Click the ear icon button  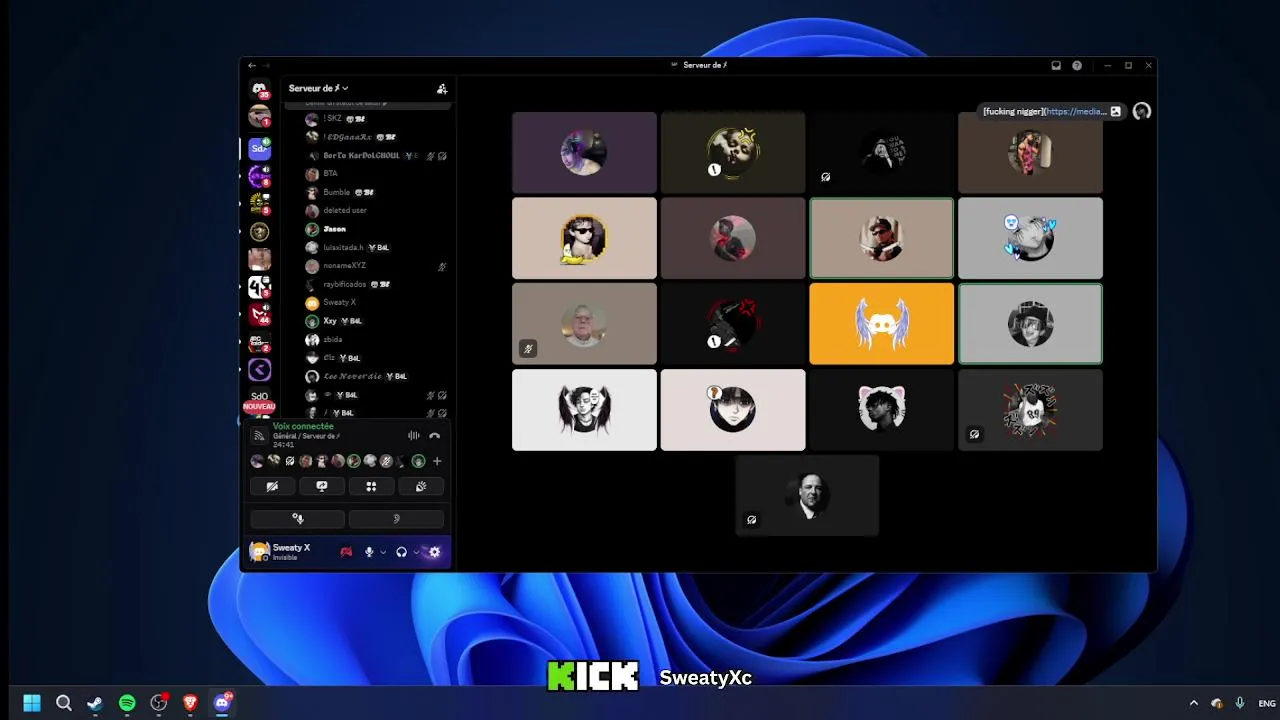[x=396, y=518]
